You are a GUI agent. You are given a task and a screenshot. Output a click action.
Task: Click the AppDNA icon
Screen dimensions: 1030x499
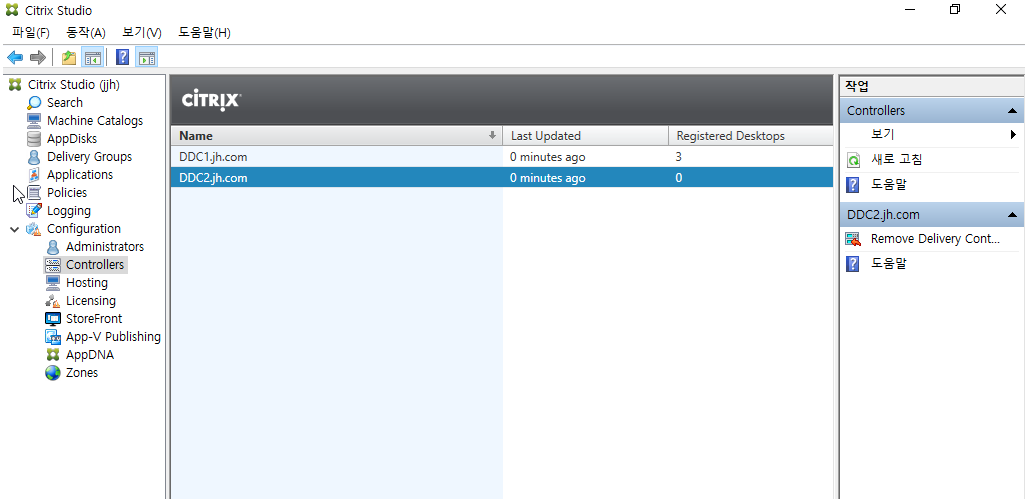(53, 355)
